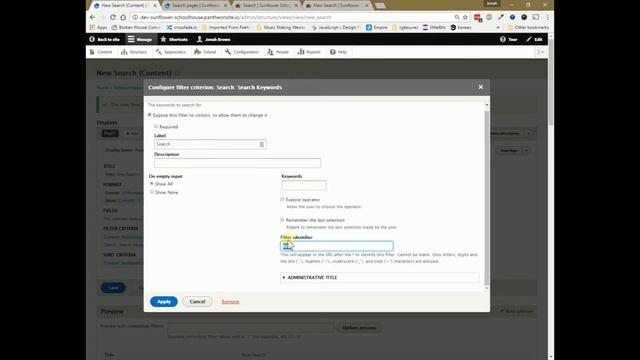Click the Save button behind the dialog
640x360 pixels.
(113, 288)
